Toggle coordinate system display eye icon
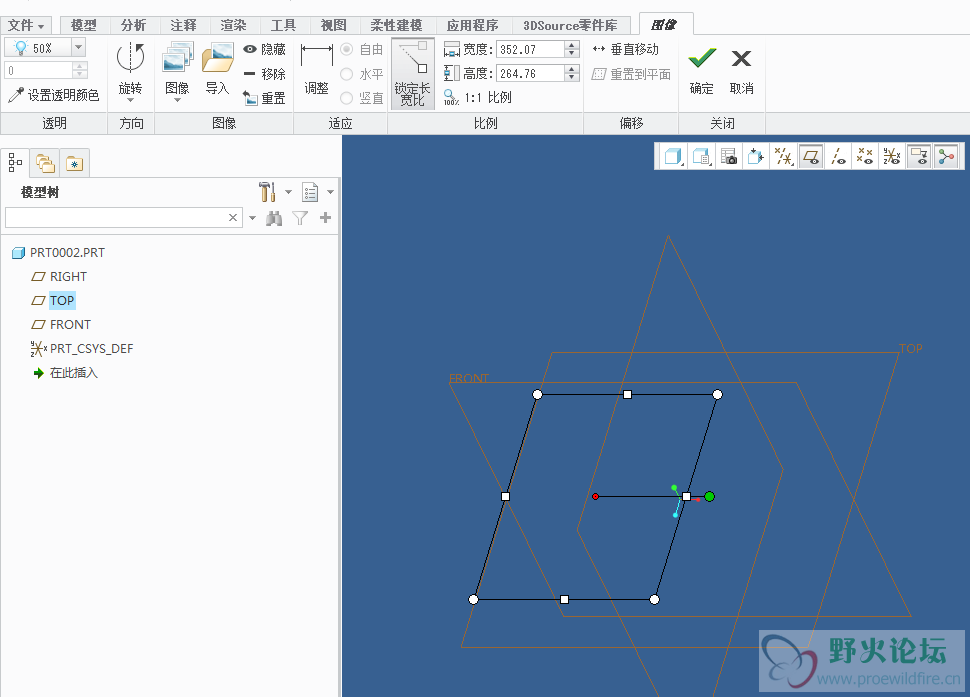 point(891,156)
